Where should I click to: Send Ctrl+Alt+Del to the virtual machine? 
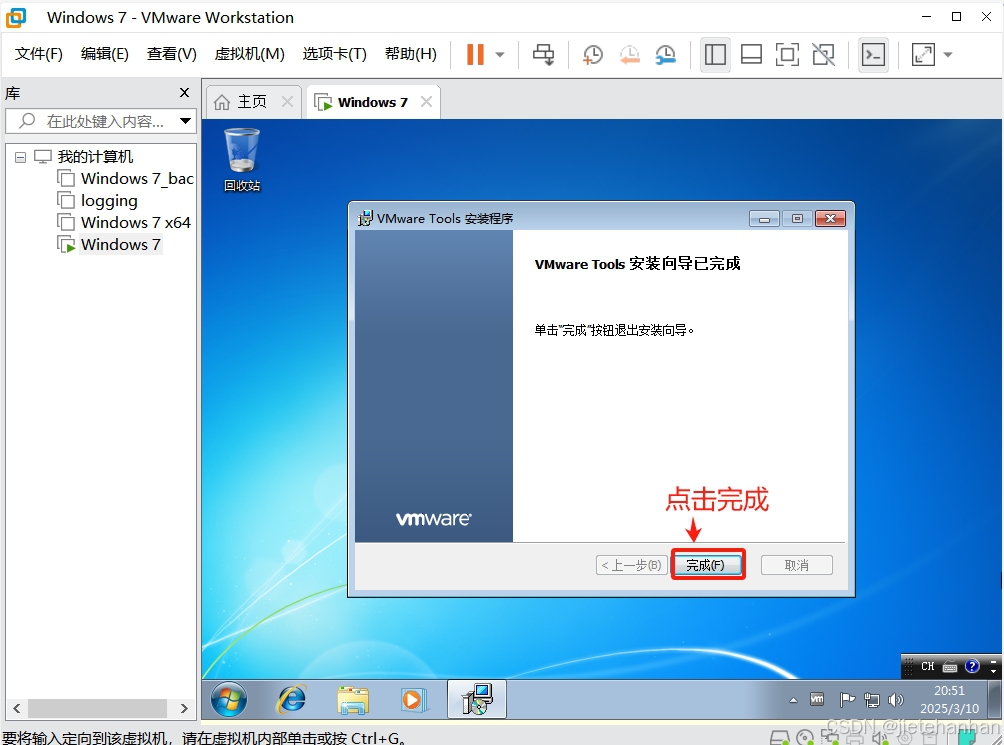544,54
